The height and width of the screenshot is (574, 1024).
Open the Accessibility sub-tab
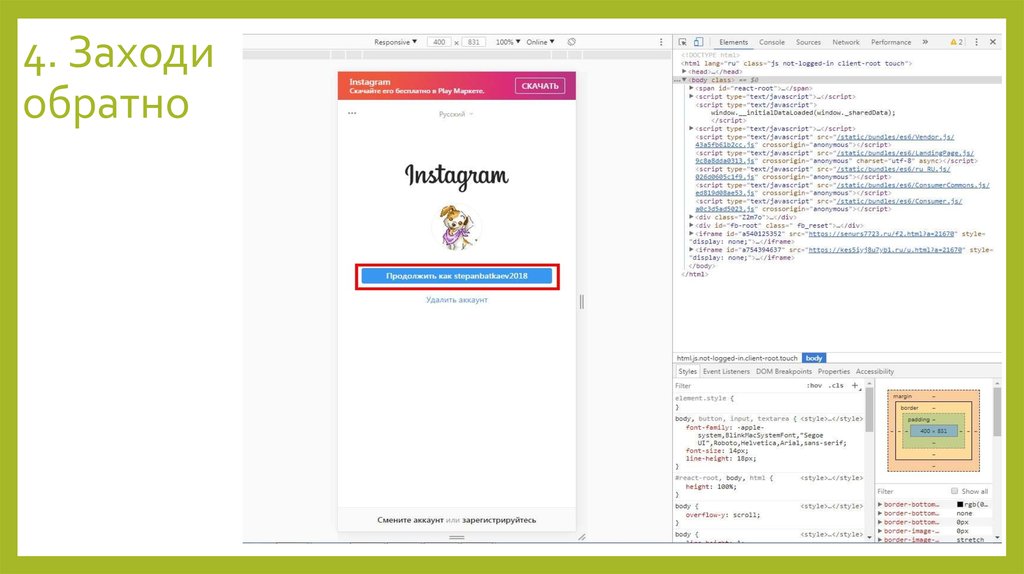coord(874,372)
